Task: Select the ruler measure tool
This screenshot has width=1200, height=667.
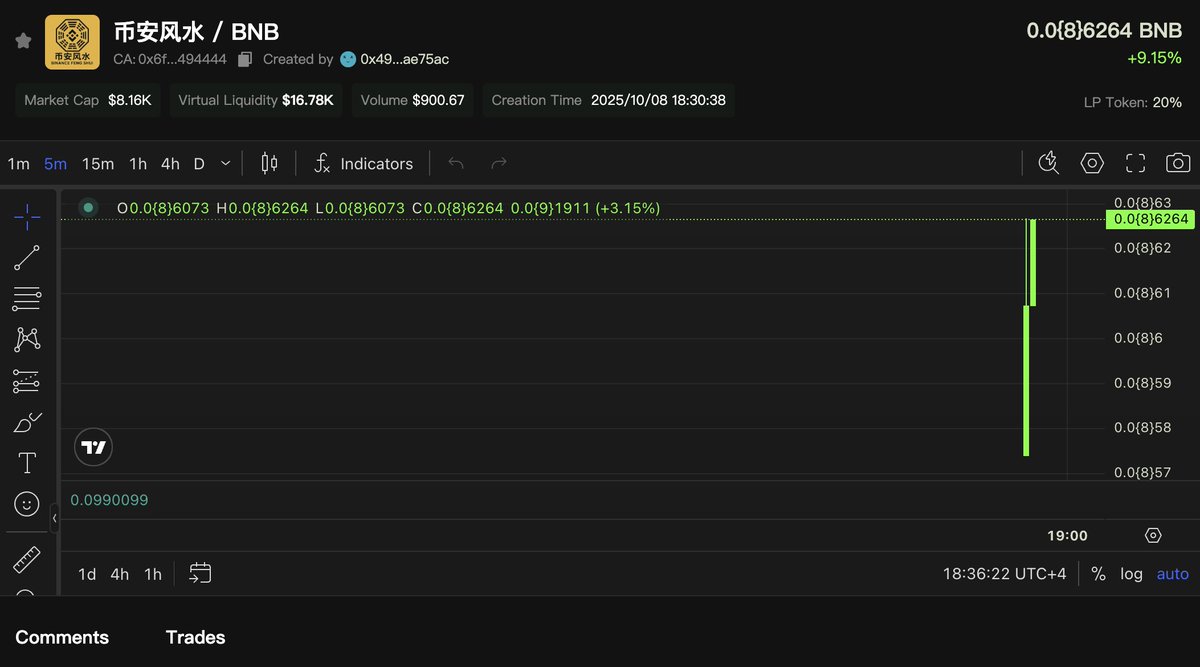Action: click(27, 560)
